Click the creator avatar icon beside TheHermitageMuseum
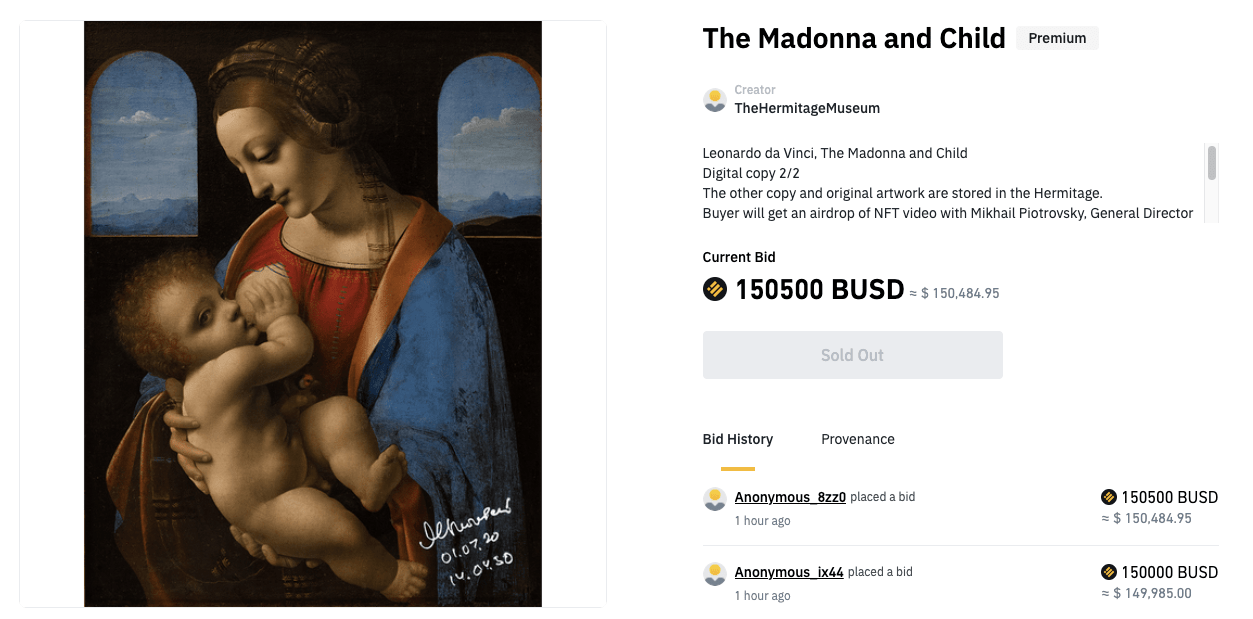The image size is (1253, 619). pyautogui.click(x=715, y=100)
